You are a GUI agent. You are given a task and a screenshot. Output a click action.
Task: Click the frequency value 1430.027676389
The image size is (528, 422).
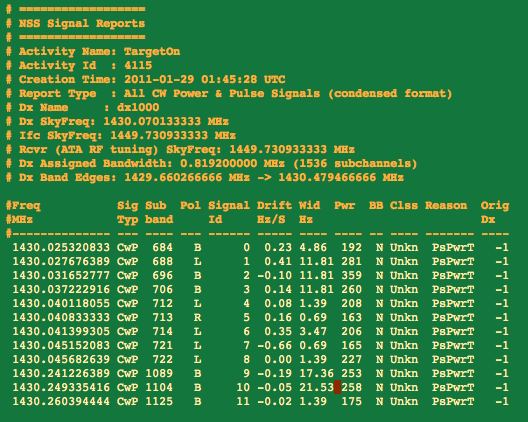click(x=61, y=262)
